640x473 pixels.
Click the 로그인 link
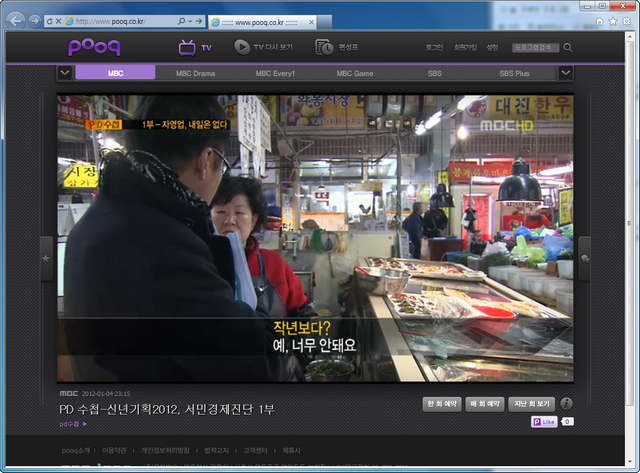coord(434,47)
